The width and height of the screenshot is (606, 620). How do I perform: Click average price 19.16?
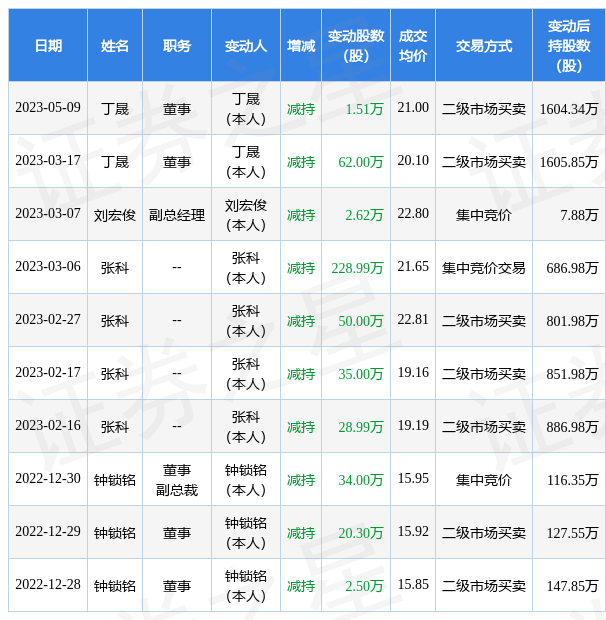tap(413, 372)
